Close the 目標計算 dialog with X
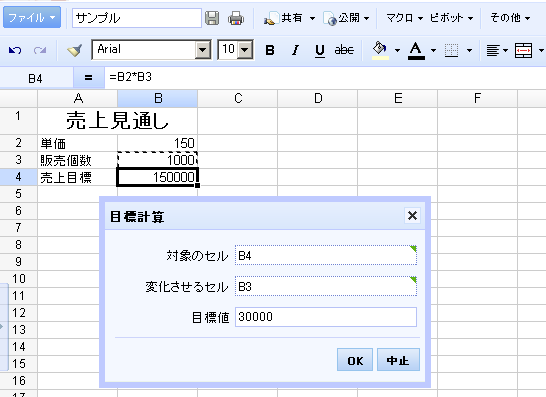 click(x=412, y=216)
